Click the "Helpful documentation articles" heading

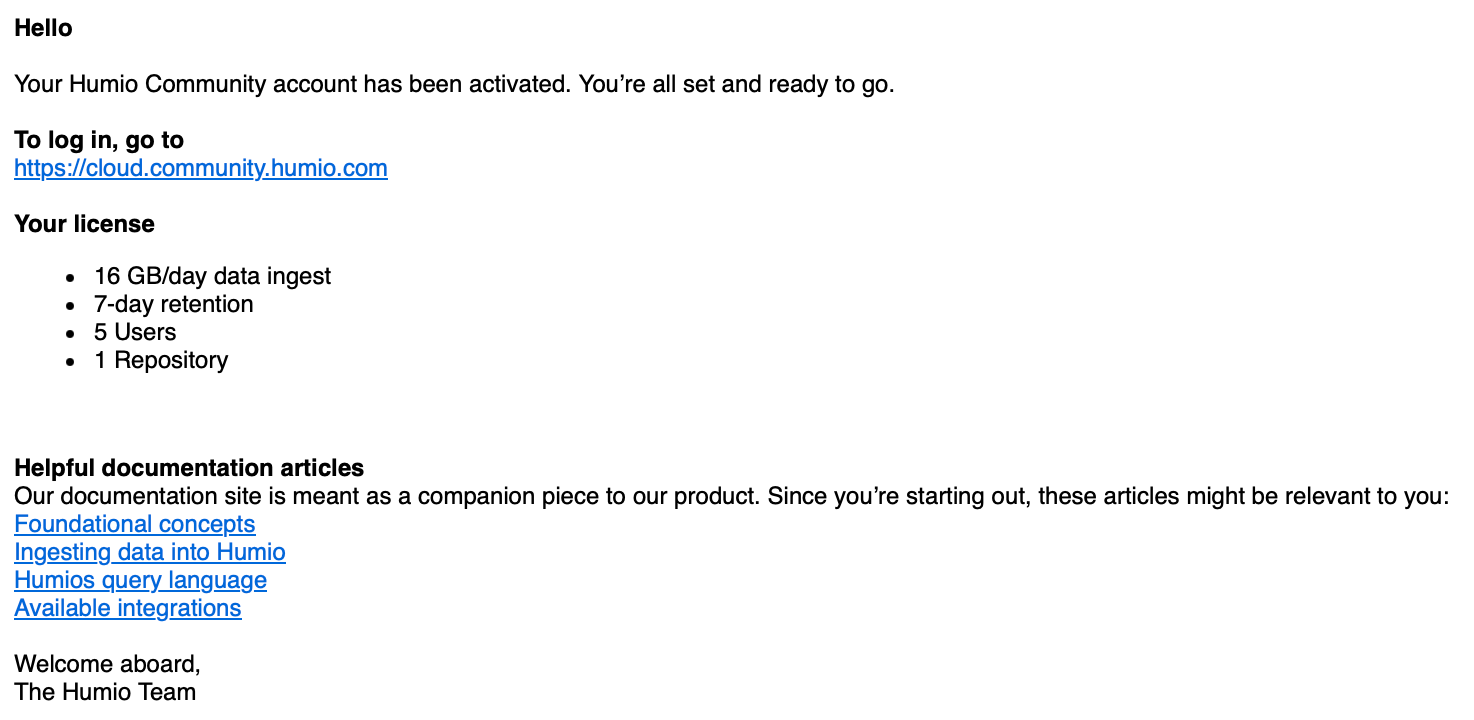click(189, 468)
